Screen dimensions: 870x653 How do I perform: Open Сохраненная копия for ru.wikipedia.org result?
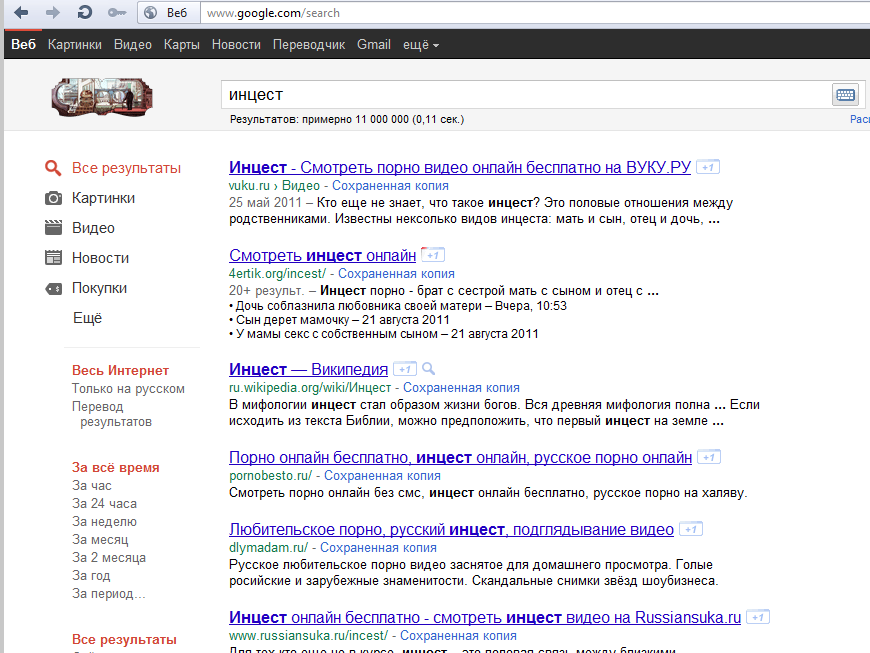(x=461, y=387)
